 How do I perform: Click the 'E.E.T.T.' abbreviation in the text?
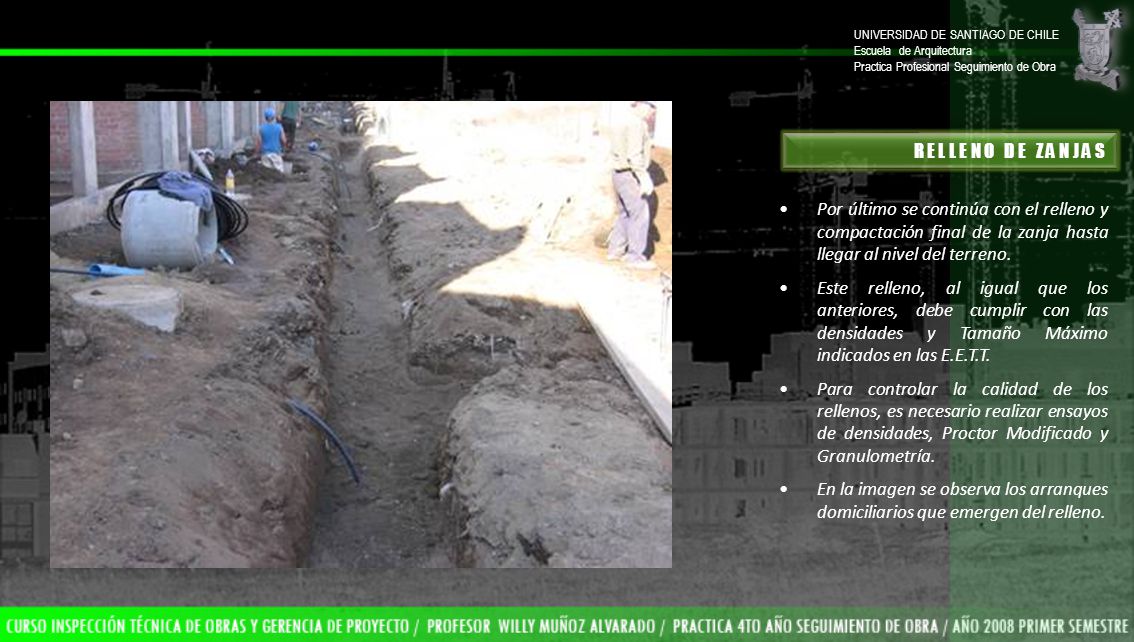(965, 355)
